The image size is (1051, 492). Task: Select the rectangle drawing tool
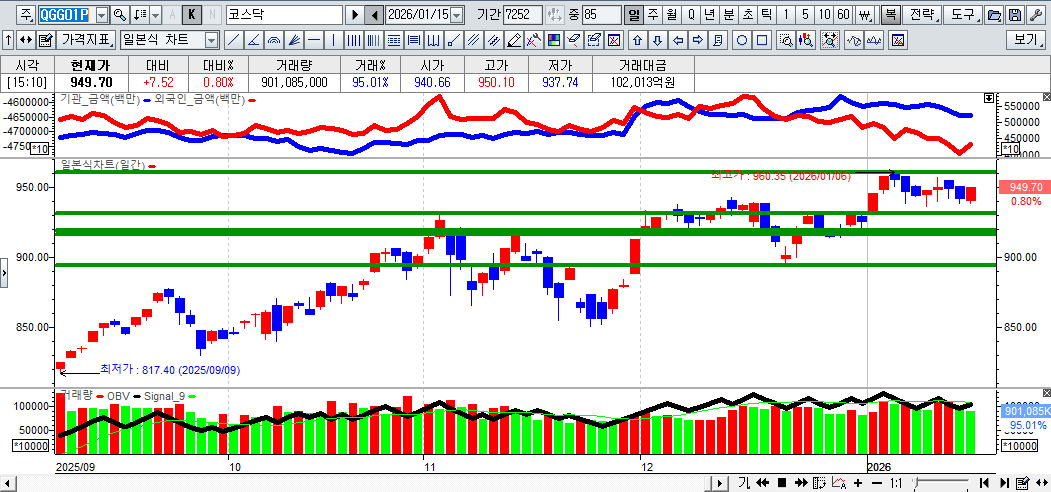coord(762,41)
